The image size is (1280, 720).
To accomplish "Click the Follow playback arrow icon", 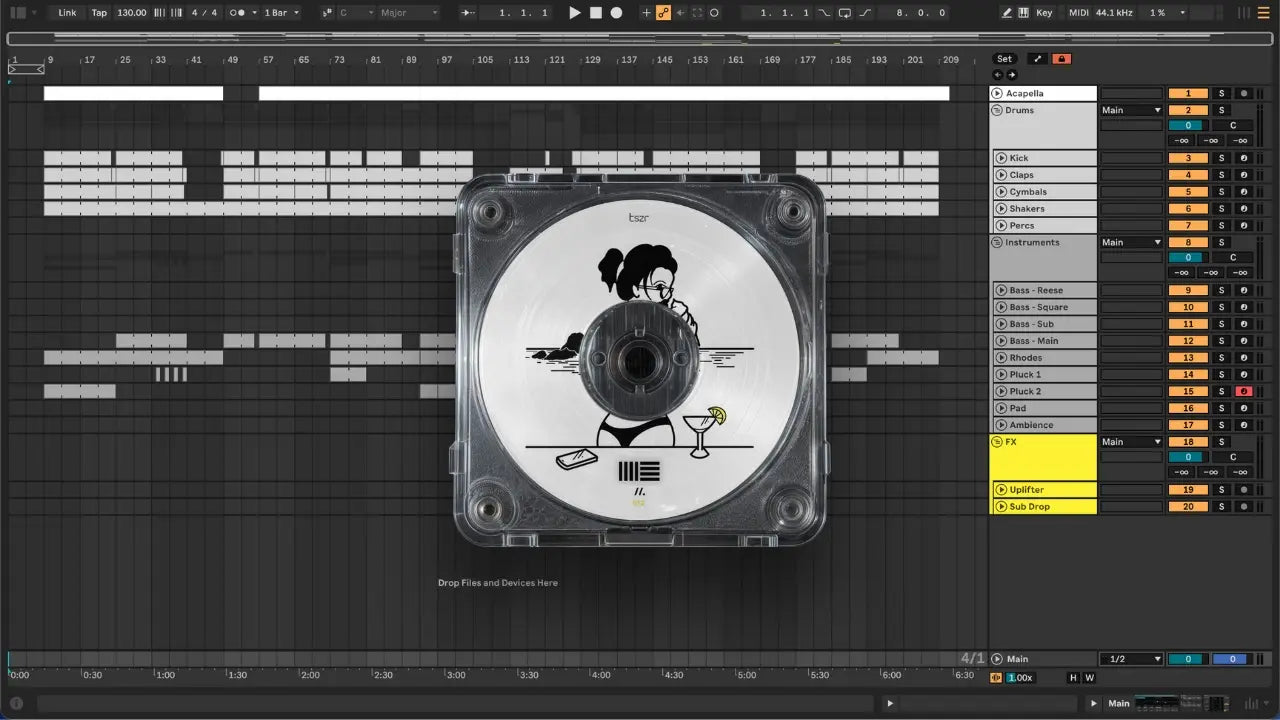I will pos(469,13).
